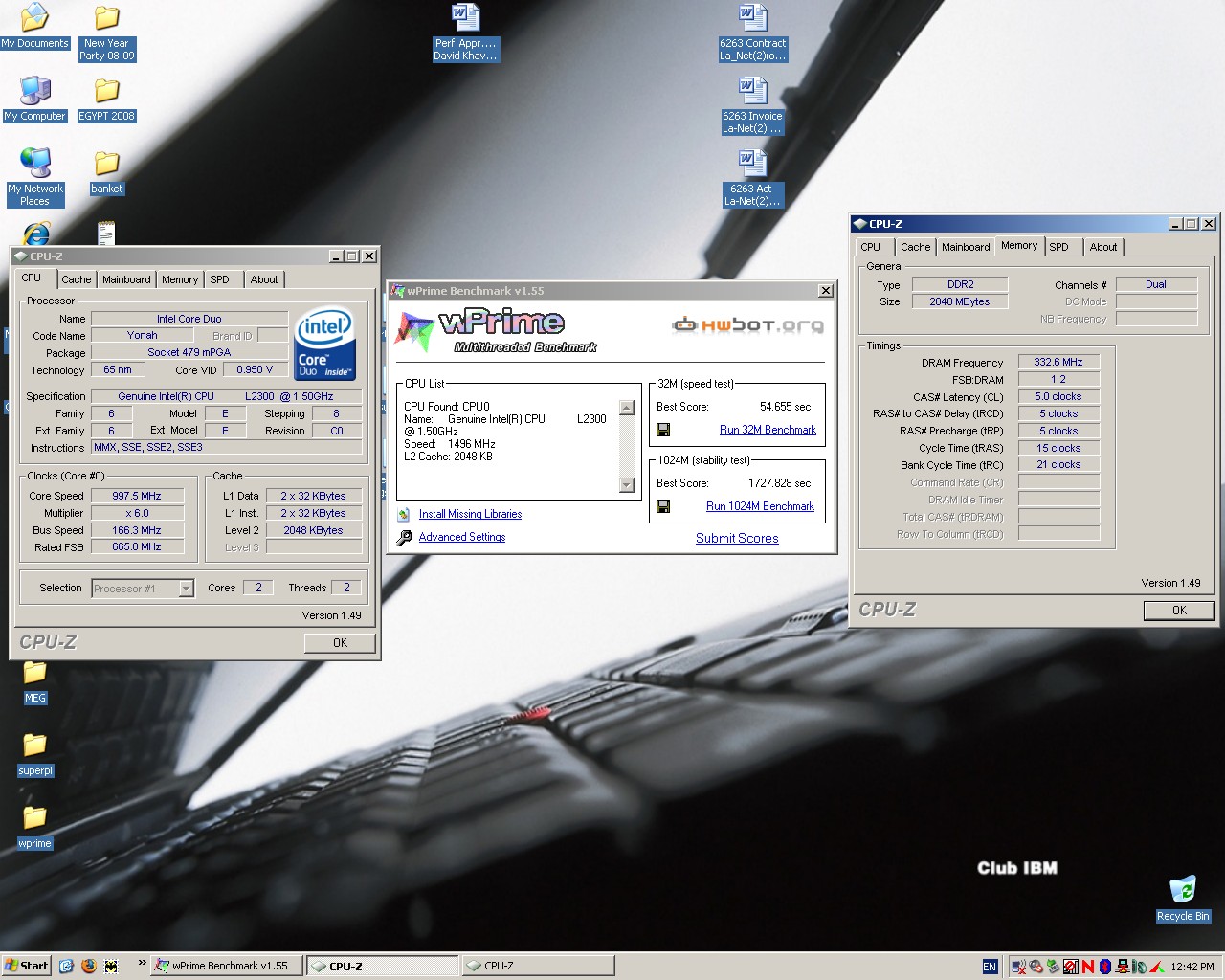Viewport: 1225px width, 980px height.
Task: Open the MEG folder on desktop
Action: 35,681
